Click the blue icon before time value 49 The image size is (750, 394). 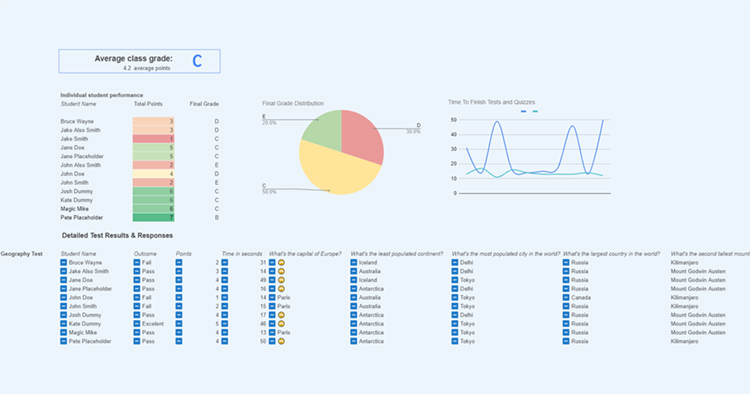tap(225, 280)
